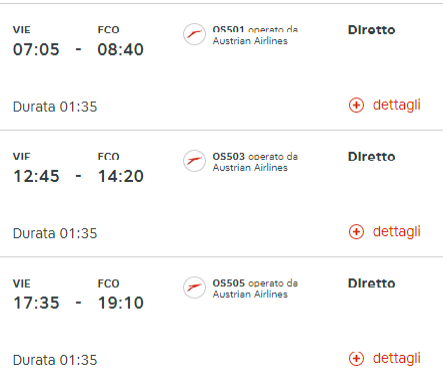The width and height of the screenshot is (443, 382).
Task: Click the Austrian Airlines logo for OS503
Action: [x=194, y=161]
